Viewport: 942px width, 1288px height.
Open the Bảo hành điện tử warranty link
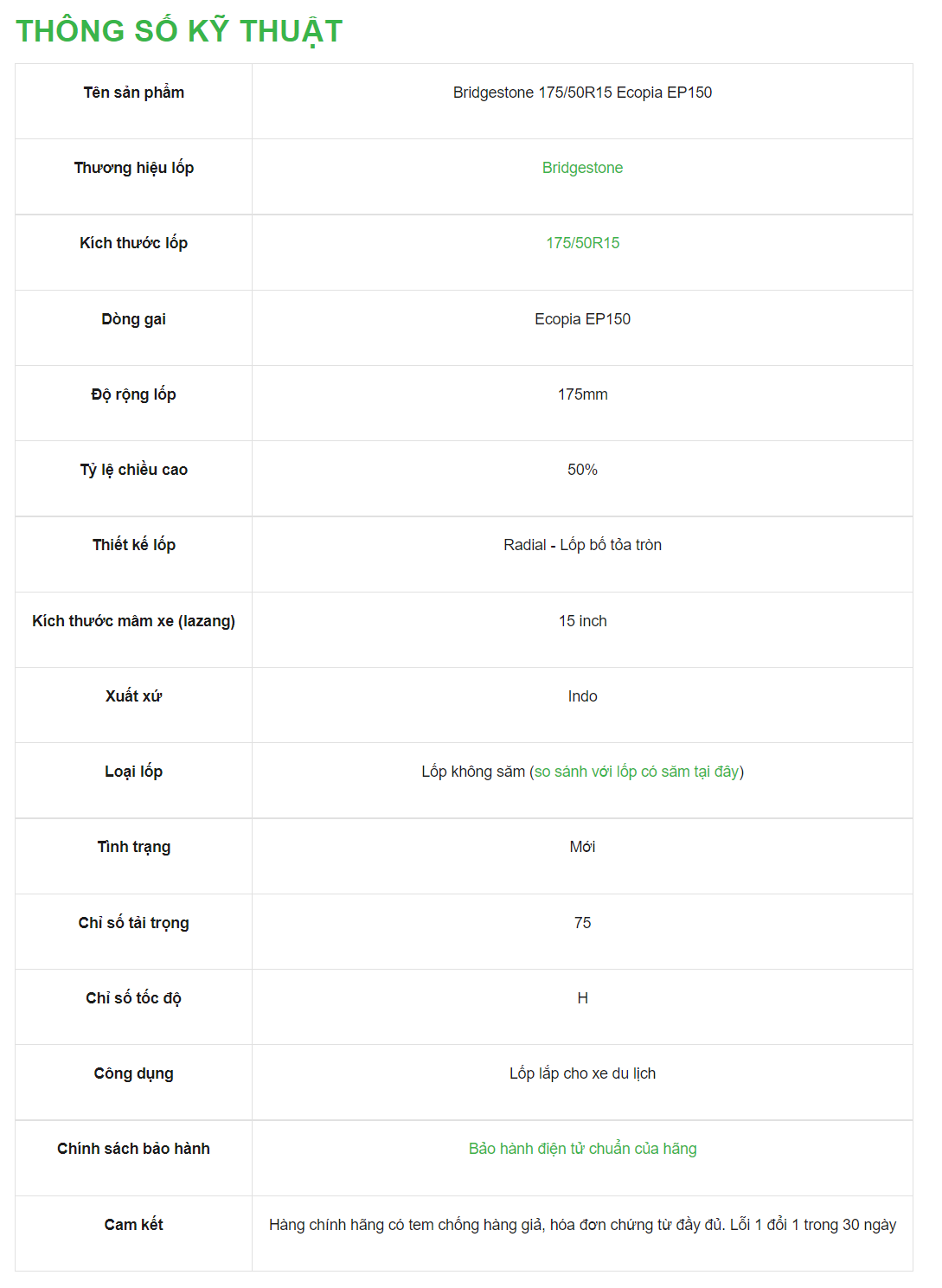582,1149
